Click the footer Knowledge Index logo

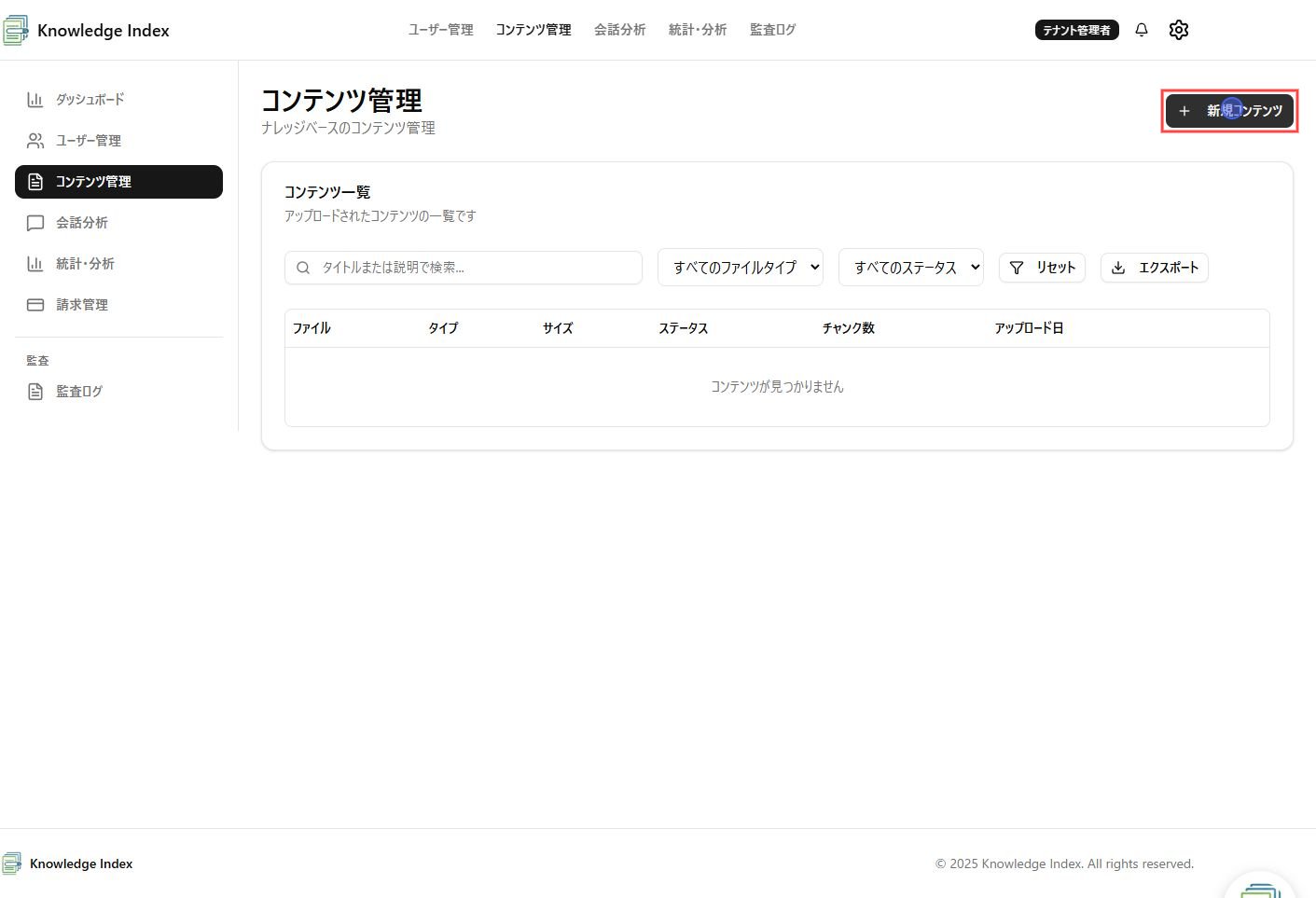point(11,863)
